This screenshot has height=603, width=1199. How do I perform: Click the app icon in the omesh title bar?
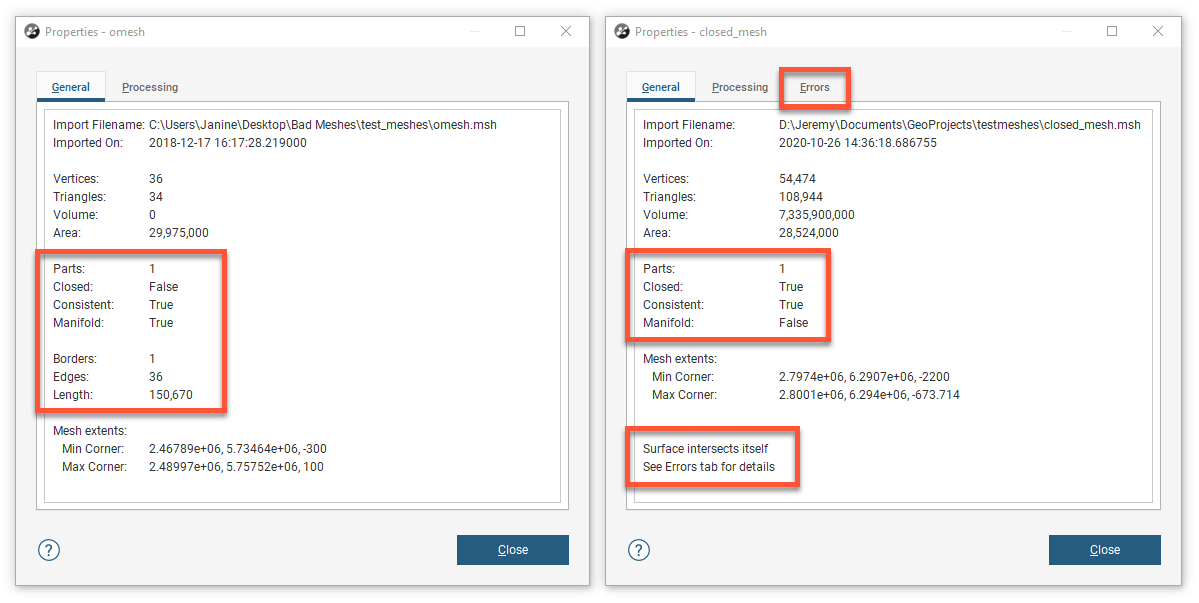32,32
